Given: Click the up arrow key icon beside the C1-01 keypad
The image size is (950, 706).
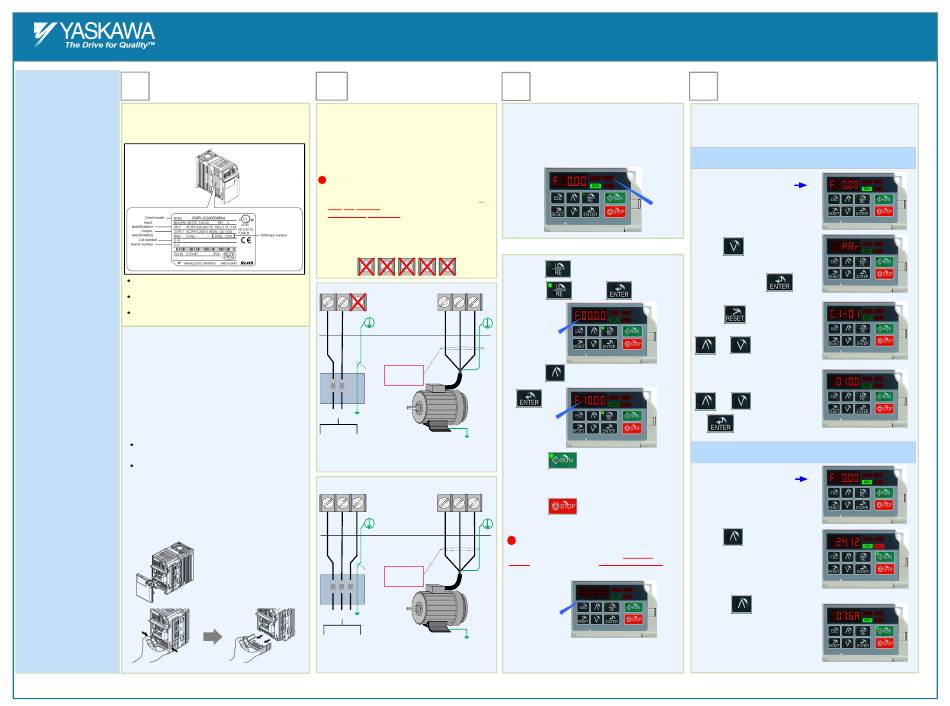Looking at the screenshot, I should coord(705,345).
